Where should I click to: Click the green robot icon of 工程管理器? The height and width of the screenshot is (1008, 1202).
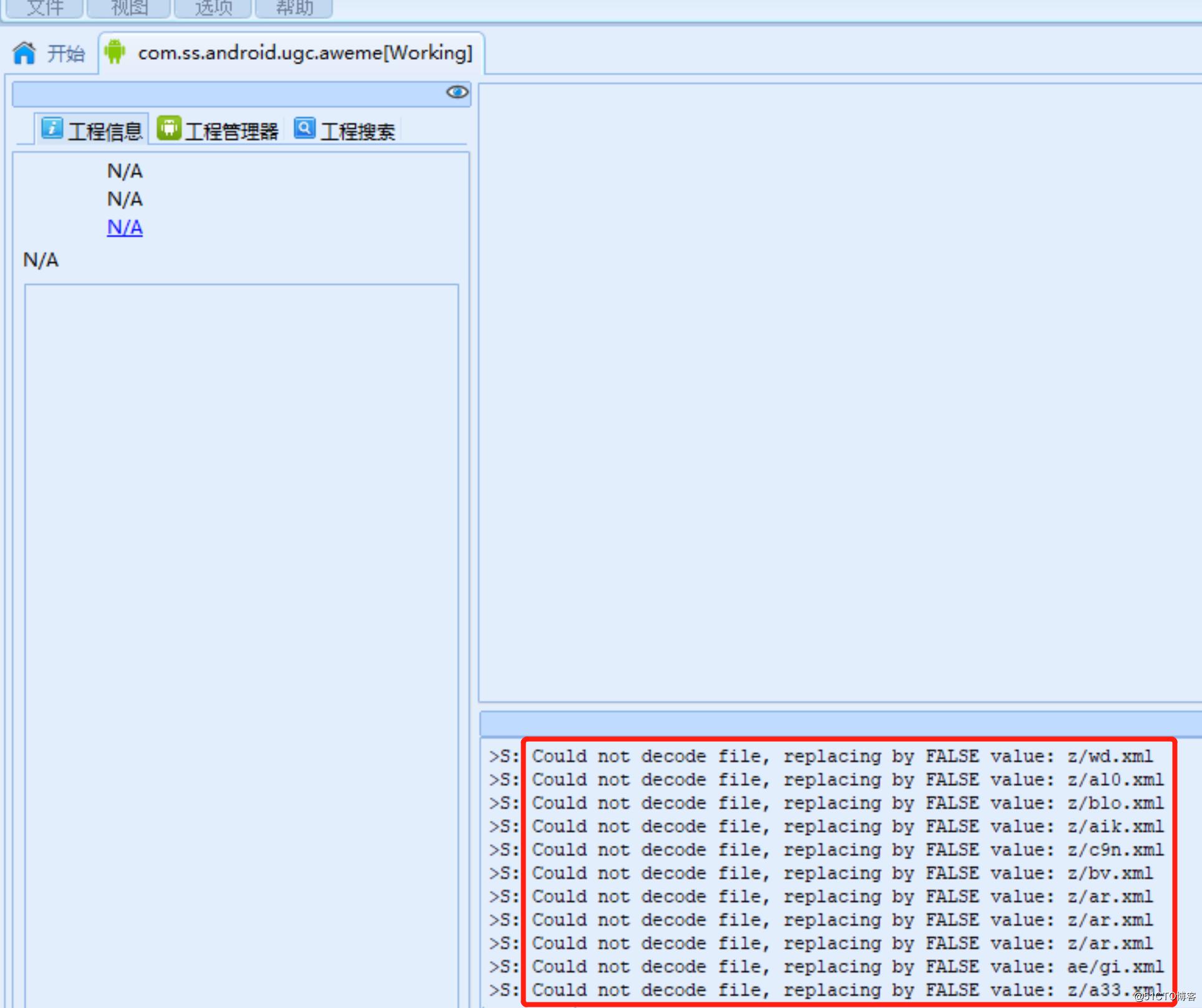pos(169,128)
